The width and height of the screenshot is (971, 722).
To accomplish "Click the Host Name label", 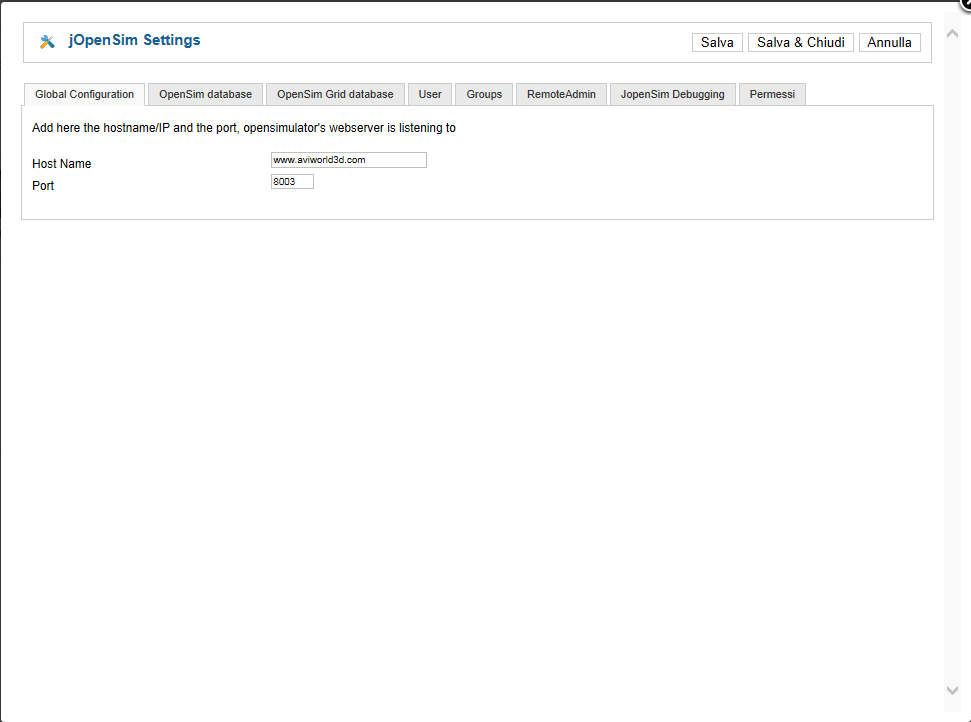I will click(x=61, y=163).
